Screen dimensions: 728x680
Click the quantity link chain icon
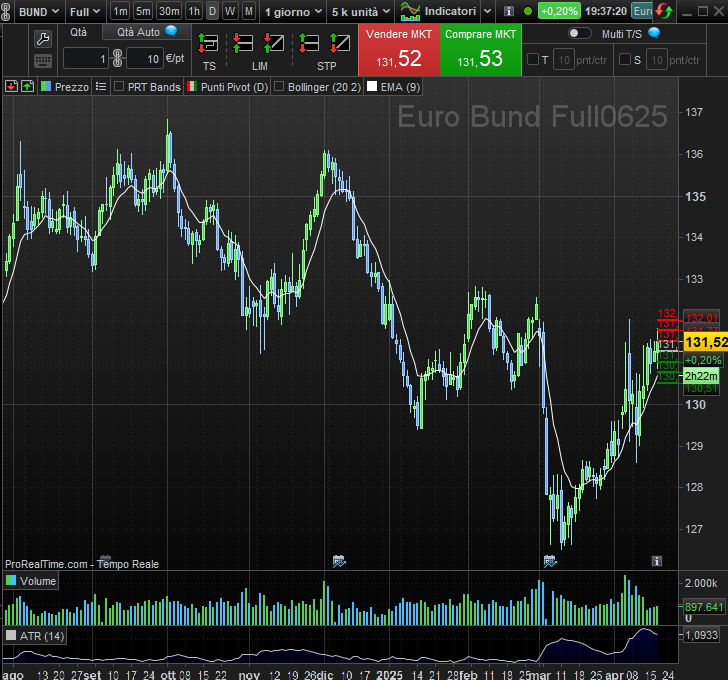pyautogui.click(x=116, y=59)
